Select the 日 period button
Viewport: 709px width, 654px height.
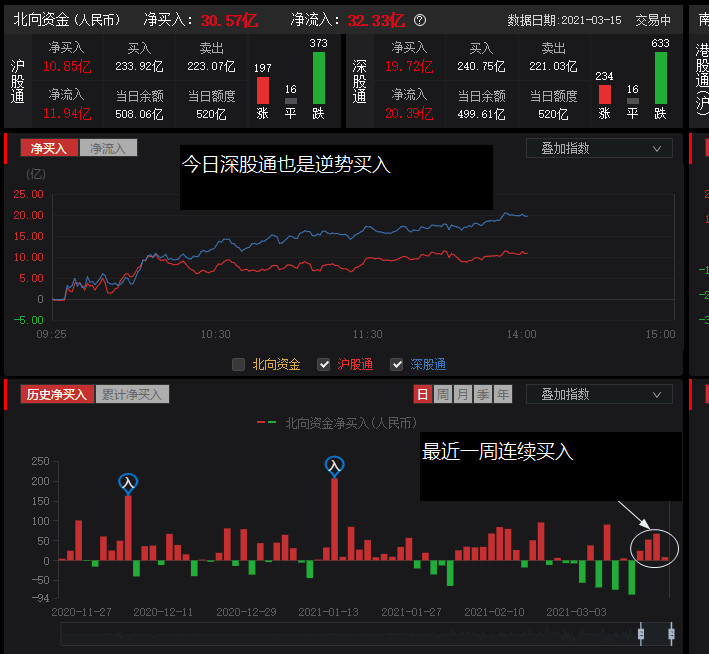[x=422, y=394]
